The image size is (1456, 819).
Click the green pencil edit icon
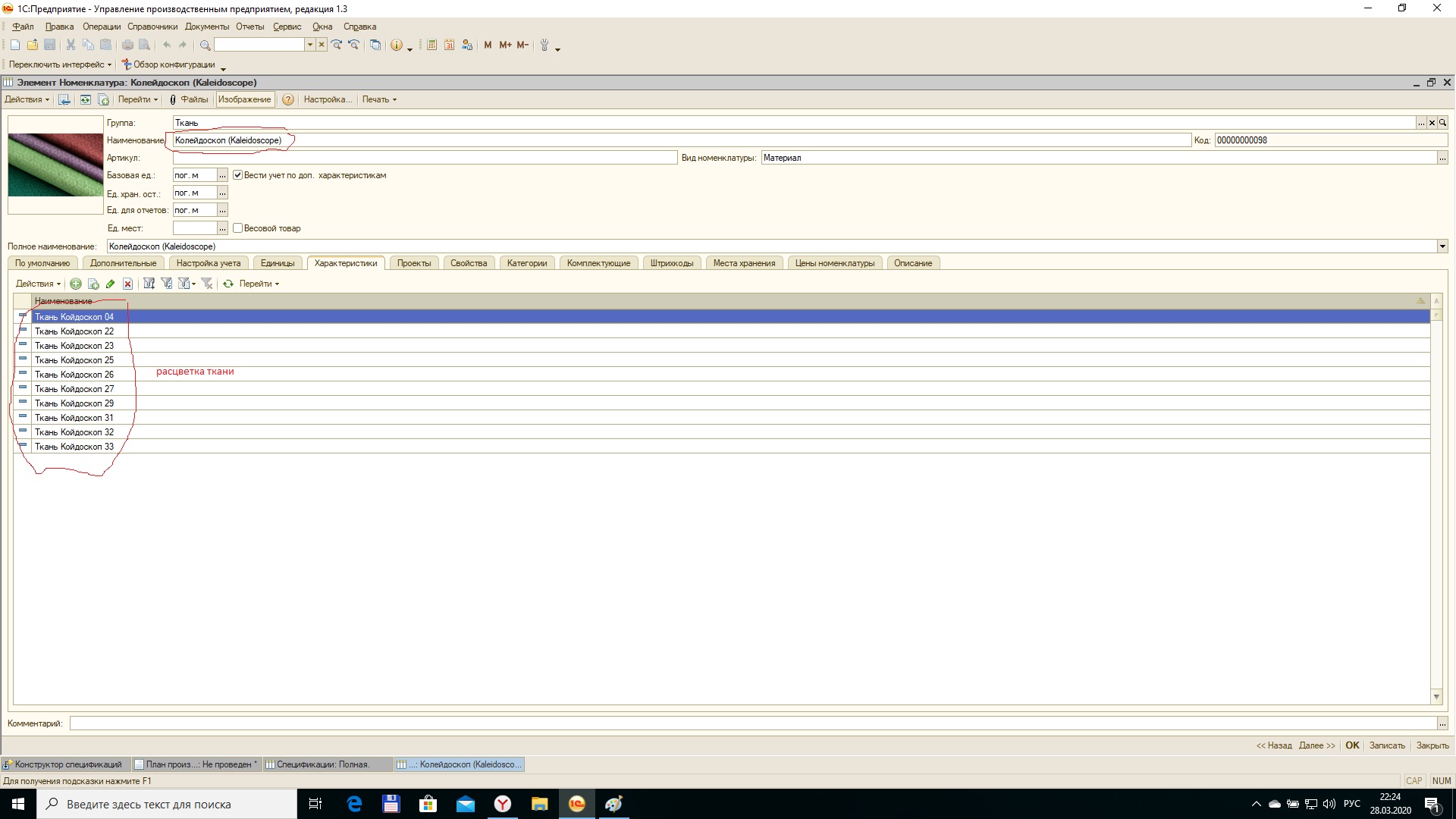(111, 284)
